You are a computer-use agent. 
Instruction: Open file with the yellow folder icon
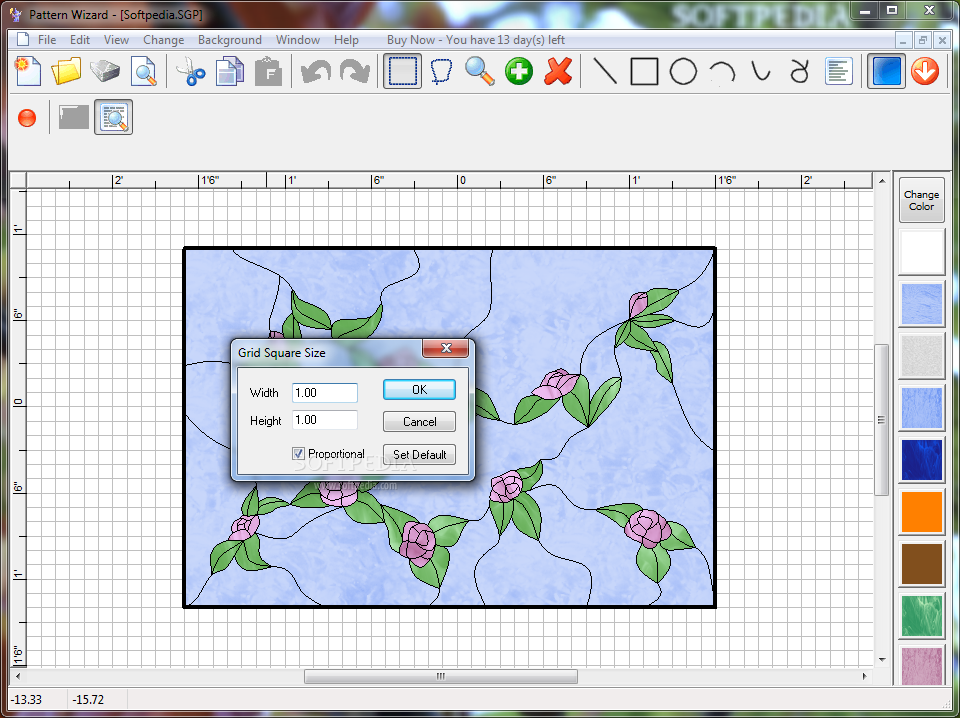tap(66, 71)
